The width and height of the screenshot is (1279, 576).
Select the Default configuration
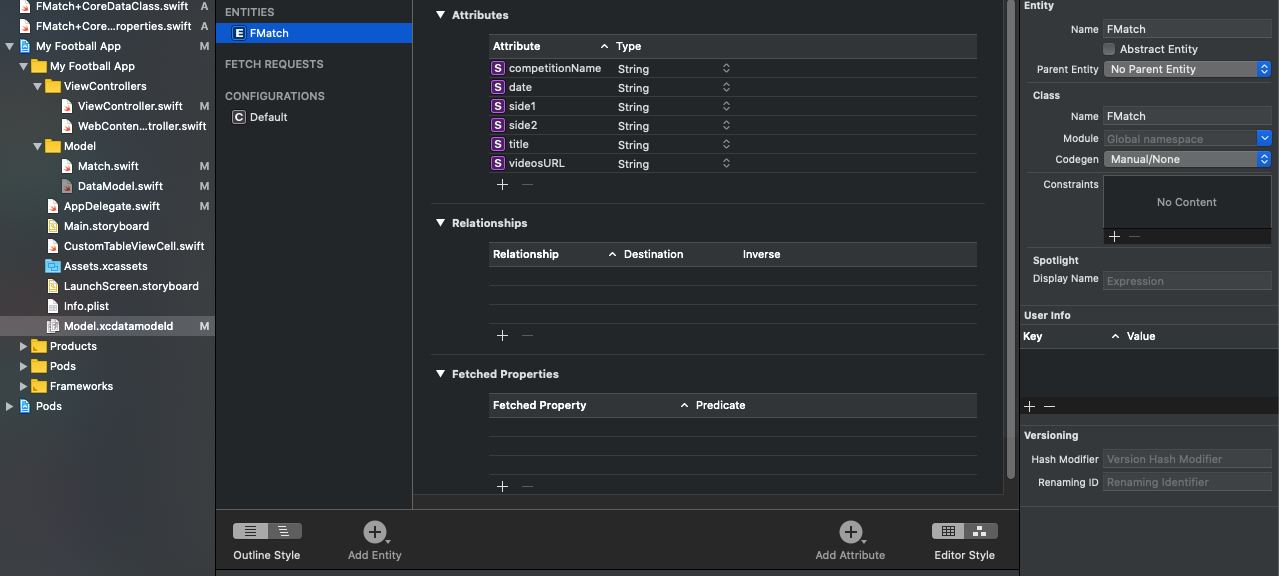268,117
